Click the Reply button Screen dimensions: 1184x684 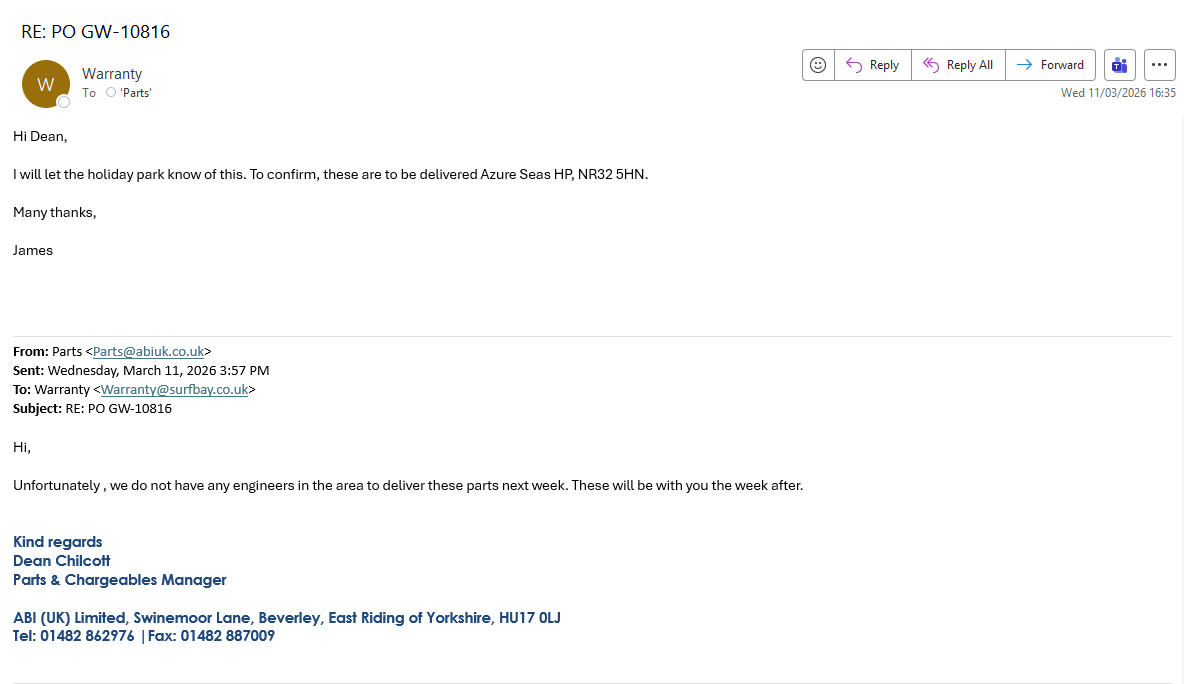[x=873, y=65]
